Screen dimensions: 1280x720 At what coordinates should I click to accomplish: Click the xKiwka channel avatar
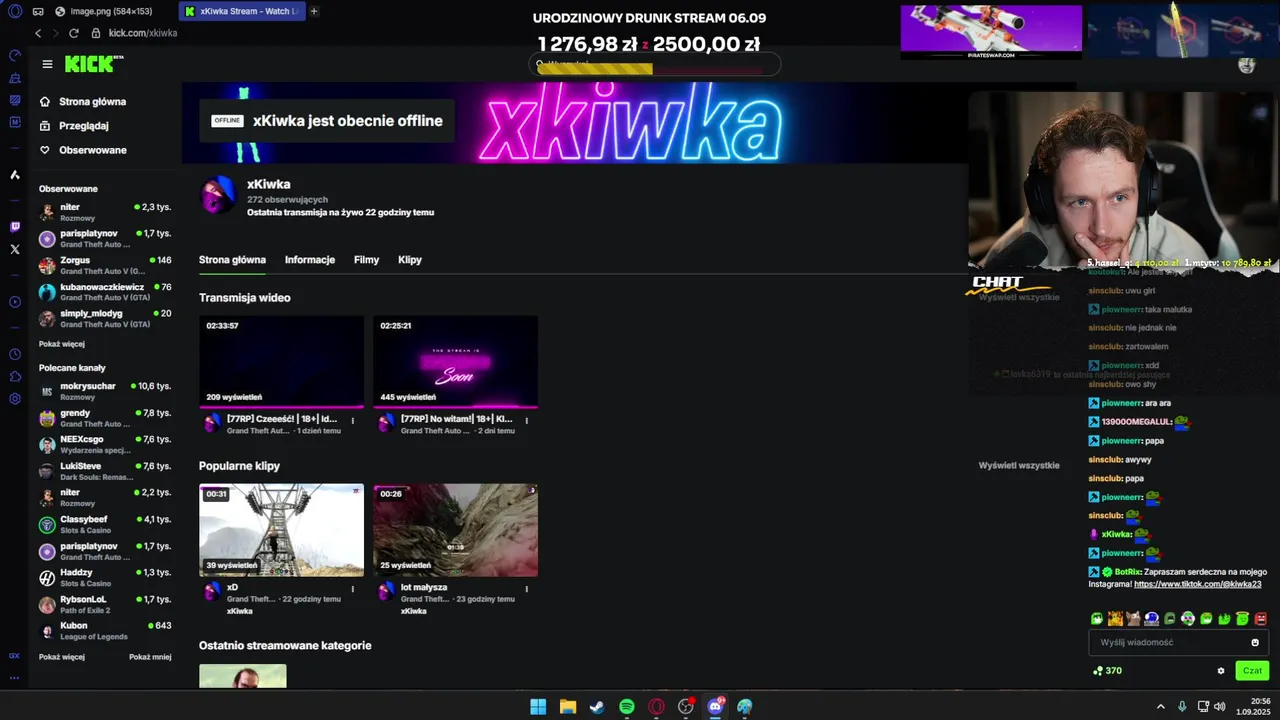click(218, 196)
